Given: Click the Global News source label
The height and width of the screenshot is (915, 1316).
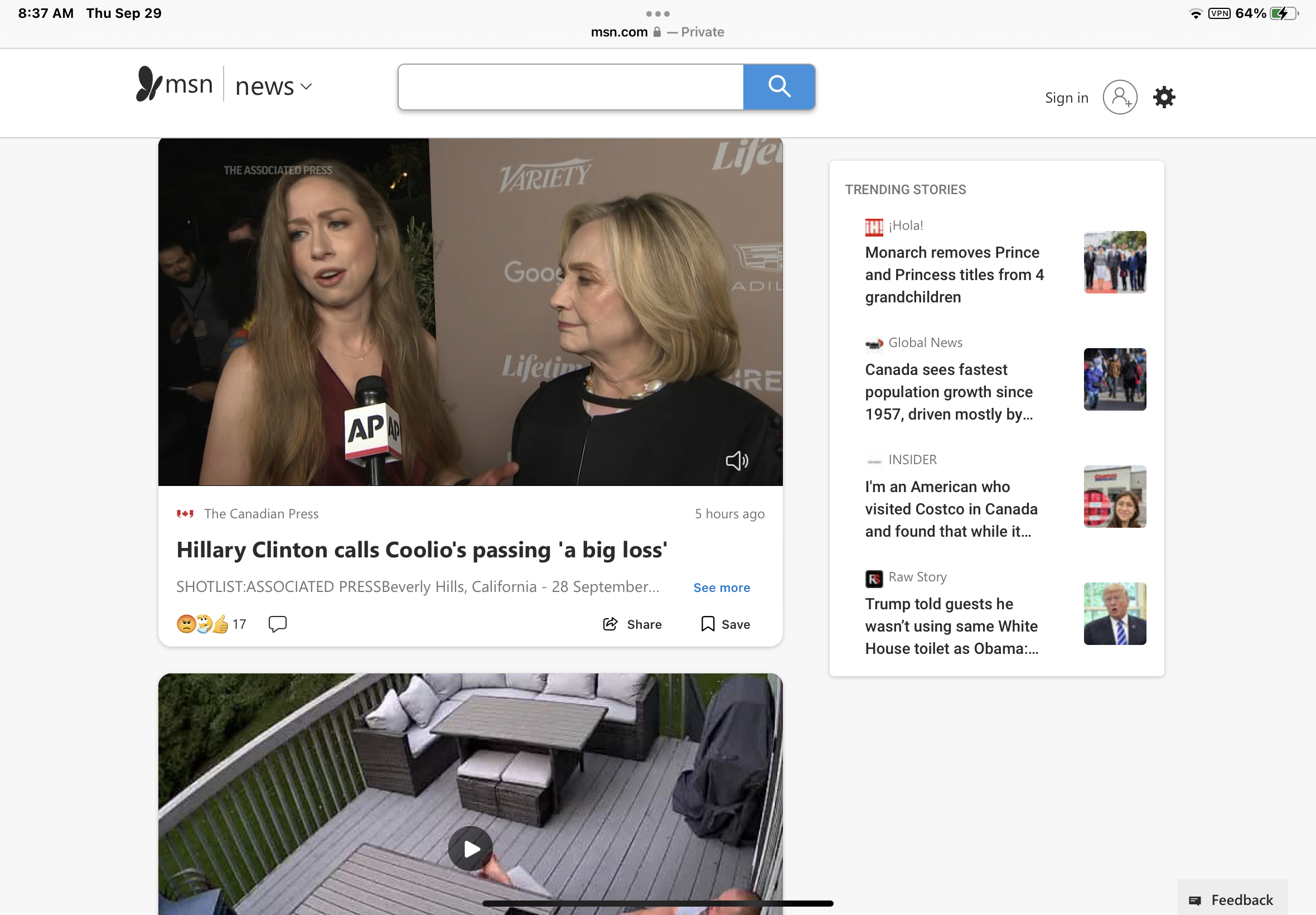Looking at the screenshot, I should point(925,343).
